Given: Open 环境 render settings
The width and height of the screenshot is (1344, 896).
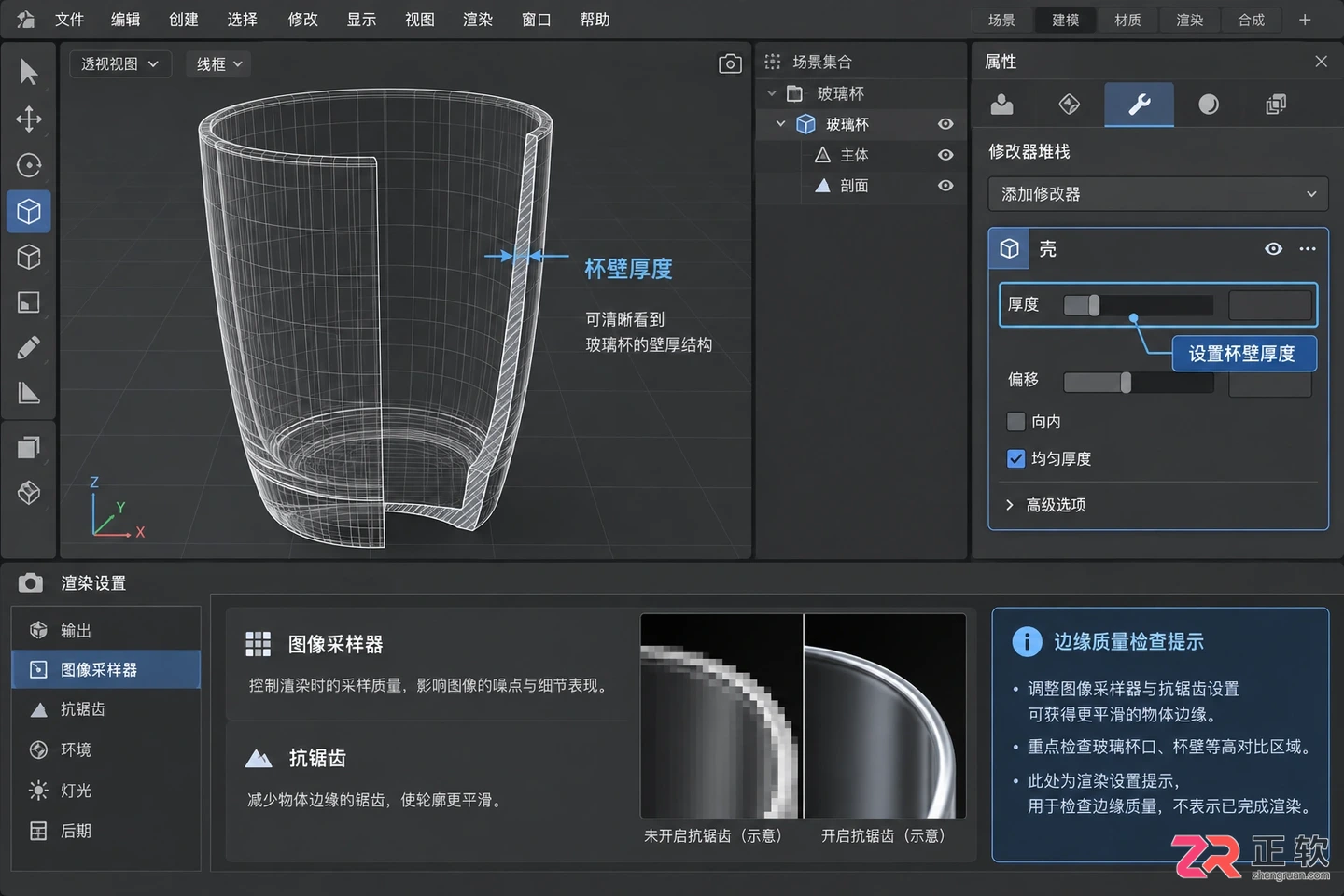Looking at the screenshot, I should (106, 749).
